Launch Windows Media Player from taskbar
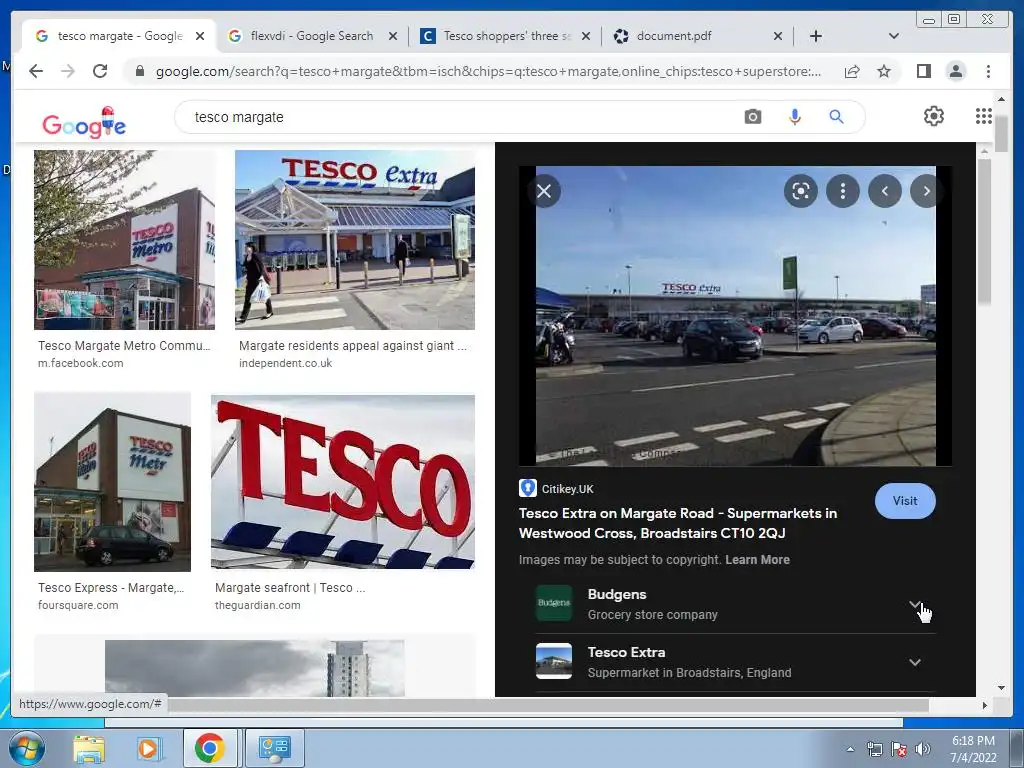This screenshot has width=1024, height=768. [x=148, y=748]
